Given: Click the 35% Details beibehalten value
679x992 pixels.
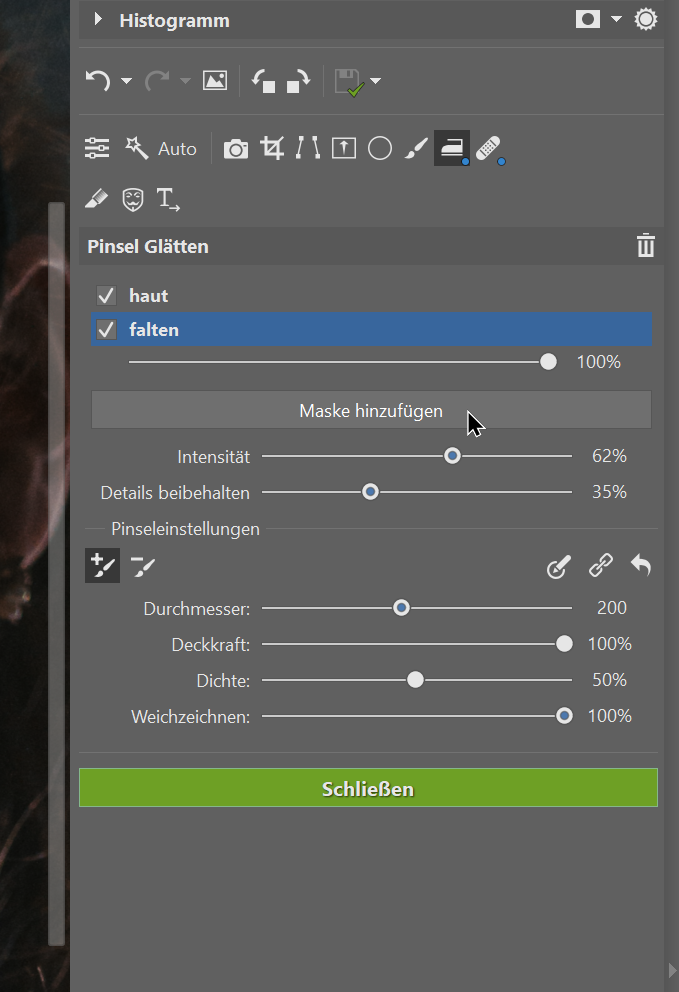Looking at the screenshot, I should tap(609, 492).
